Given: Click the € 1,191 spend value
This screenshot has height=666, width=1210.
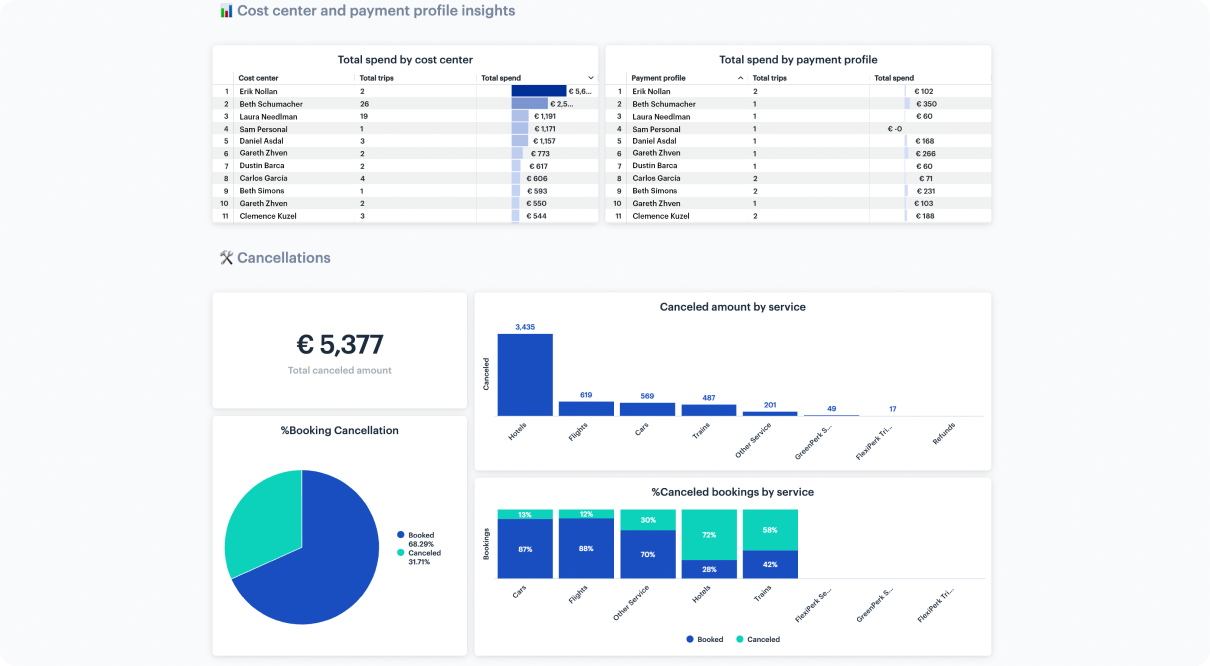Looking at the screenshot, I should [x=544, y=116].
